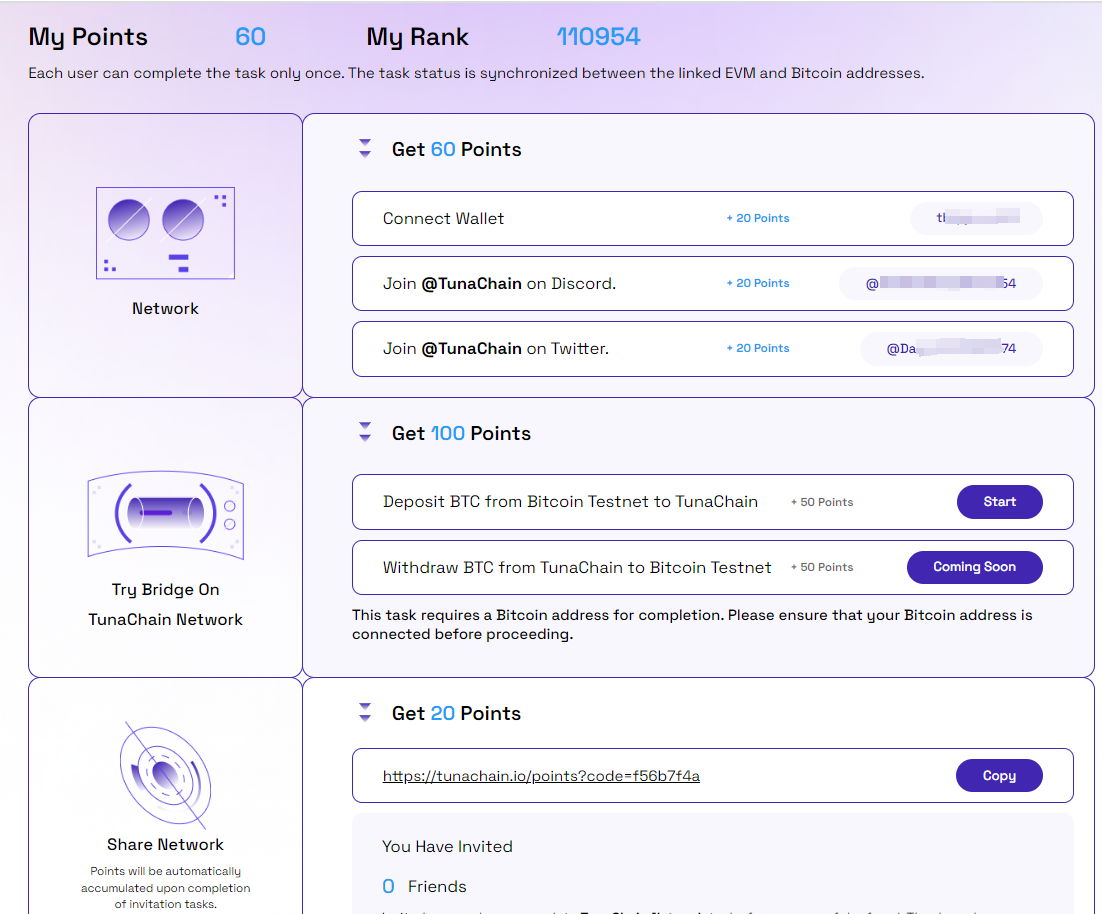Click the My Rank value 110954
Screen dimensions: 1102x914
pos(598,37)
